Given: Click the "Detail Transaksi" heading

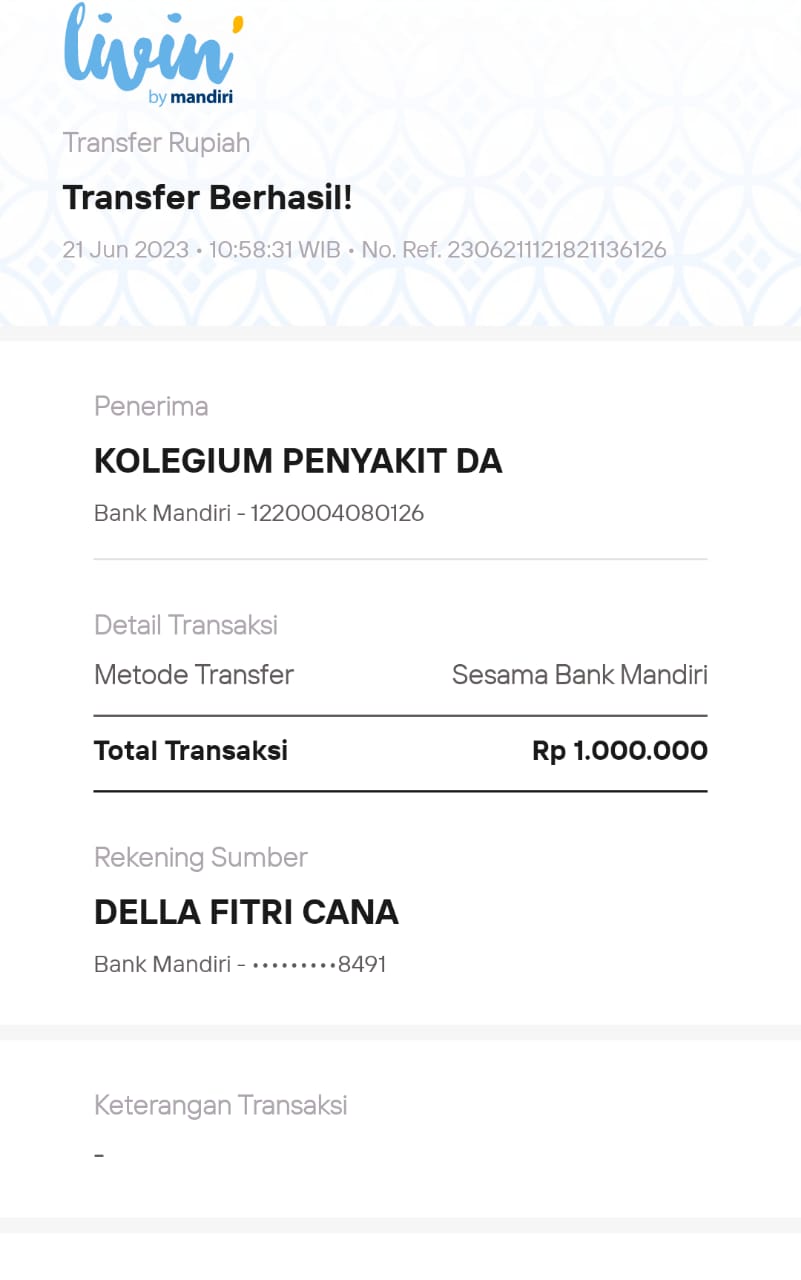Looking at the screenshot, I should (186, 625).
